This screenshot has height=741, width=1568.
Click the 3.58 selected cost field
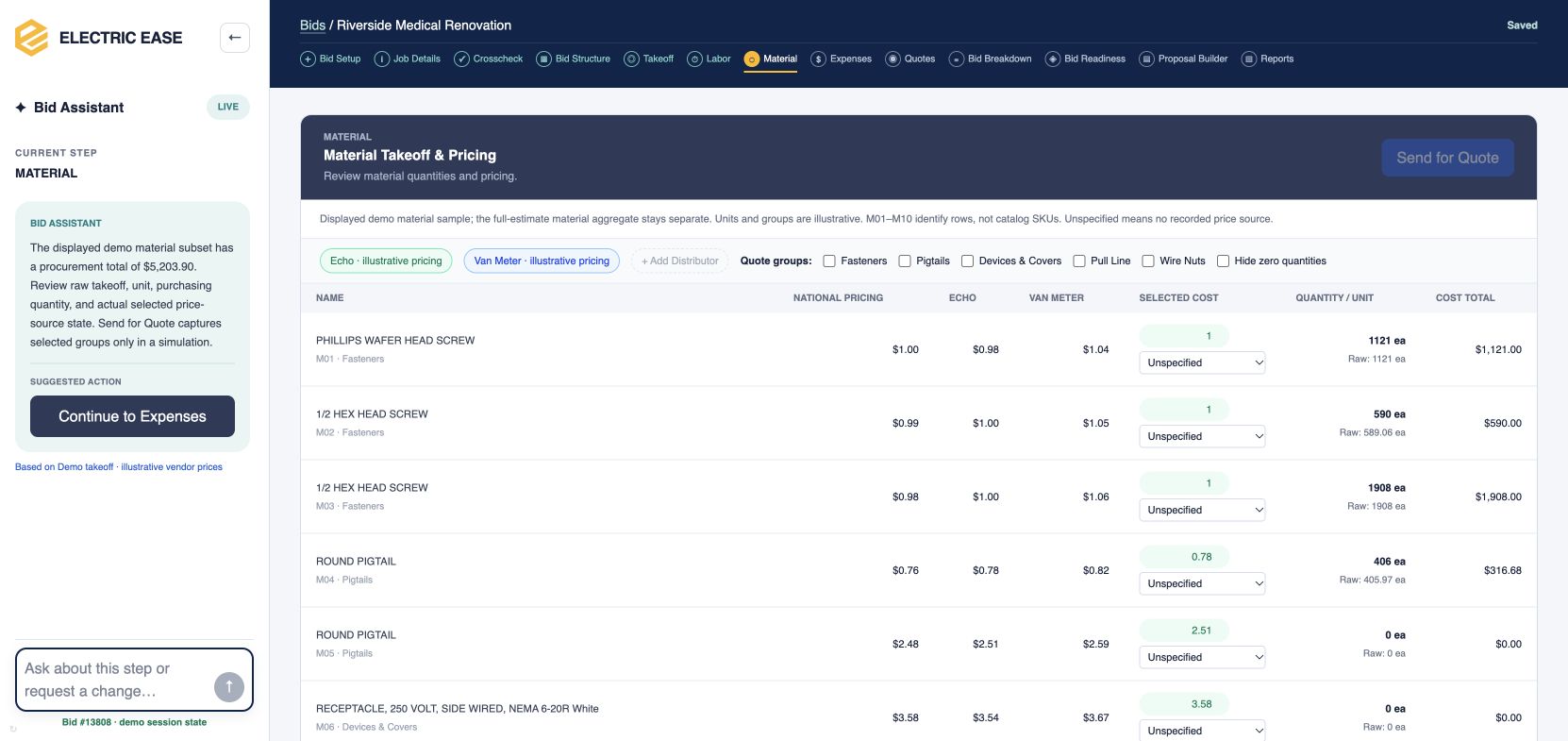[1184, 704]
